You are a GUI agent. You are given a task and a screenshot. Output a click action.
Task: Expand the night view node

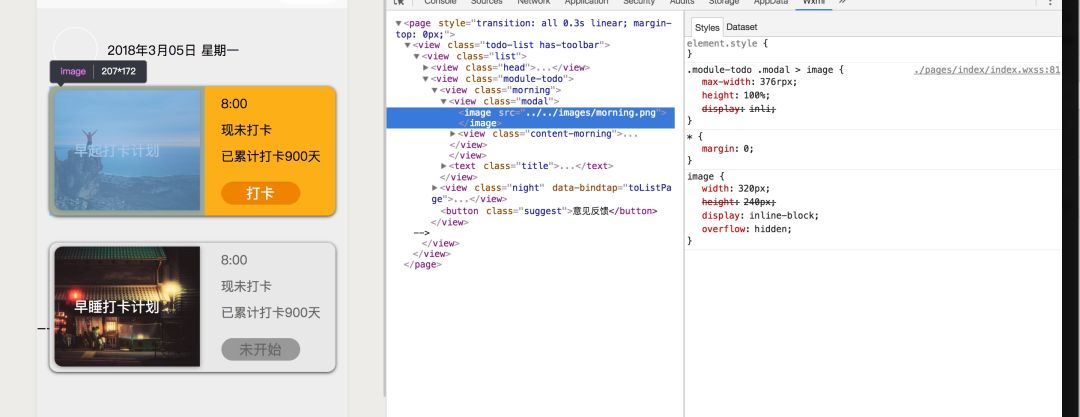435,187
